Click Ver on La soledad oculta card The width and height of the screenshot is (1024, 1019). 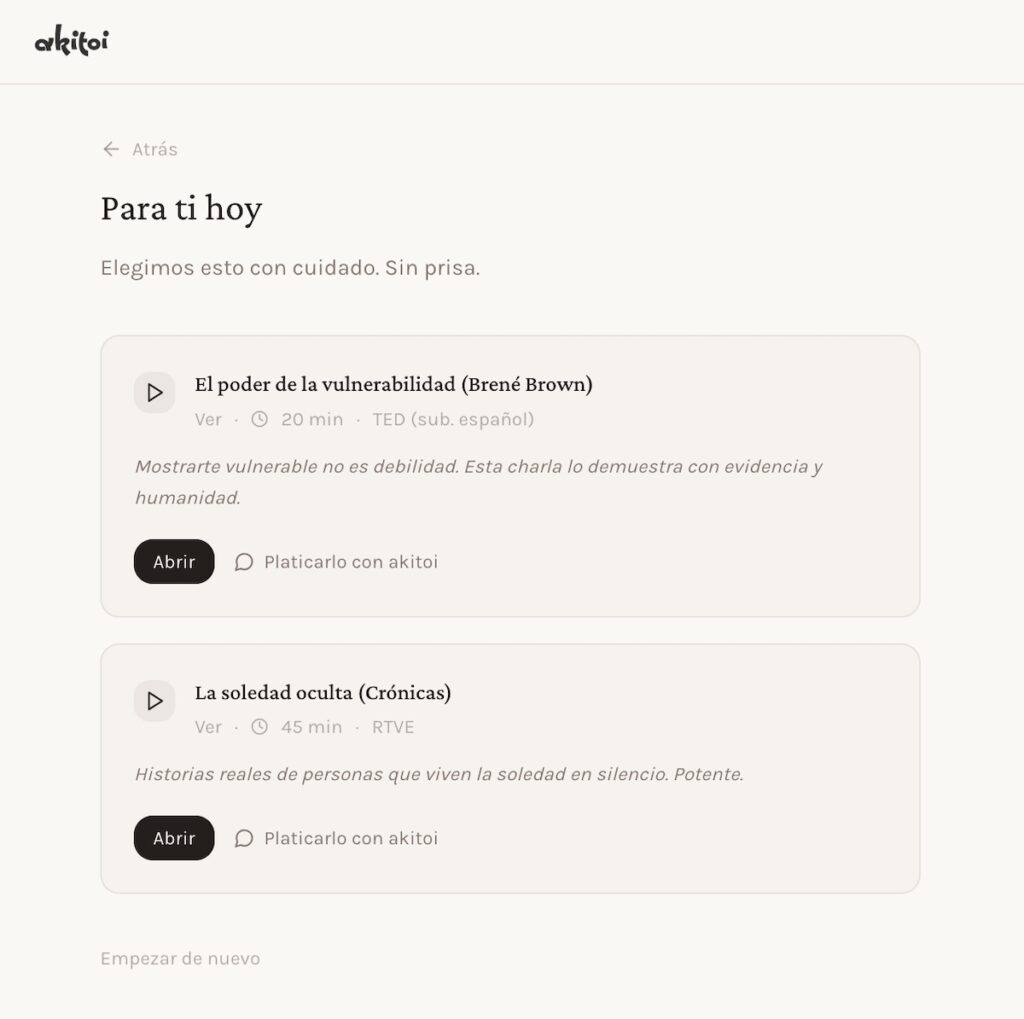207,727
